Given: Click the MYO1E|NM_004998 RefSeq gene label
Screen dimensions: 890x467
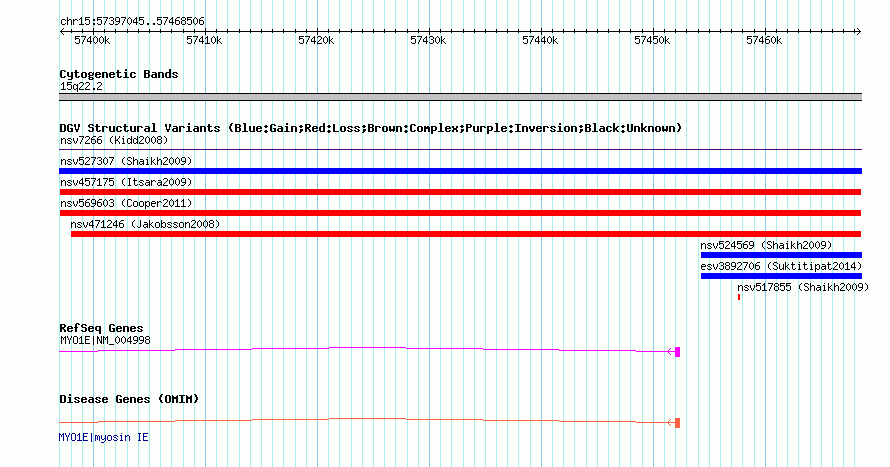Looking at the screenshot, I should click(105, 340).
